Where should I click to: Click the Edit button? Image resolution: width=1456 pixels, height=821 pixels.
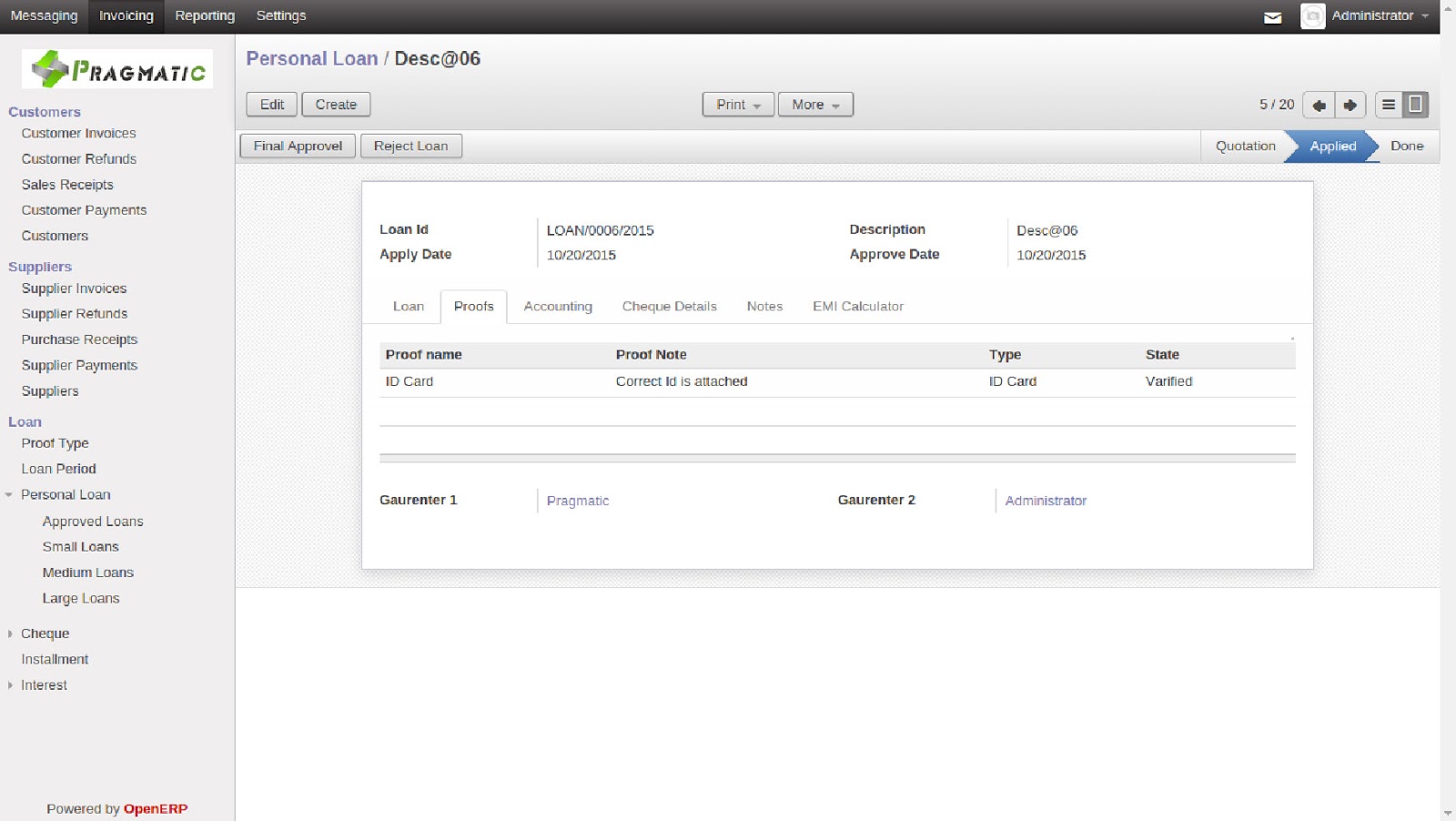click(x=272, y=105)
